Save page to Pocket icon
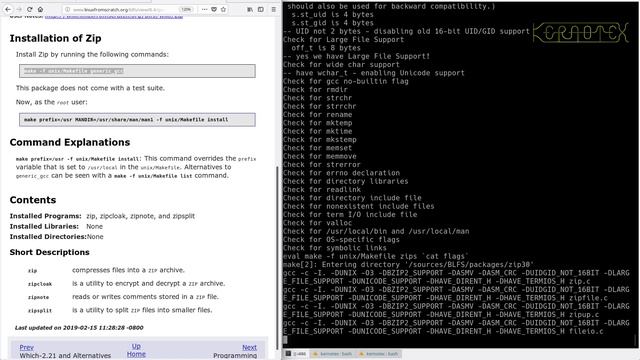Image resolution: width=640 pixels, height=360 pixels. [x=214, y=9]
